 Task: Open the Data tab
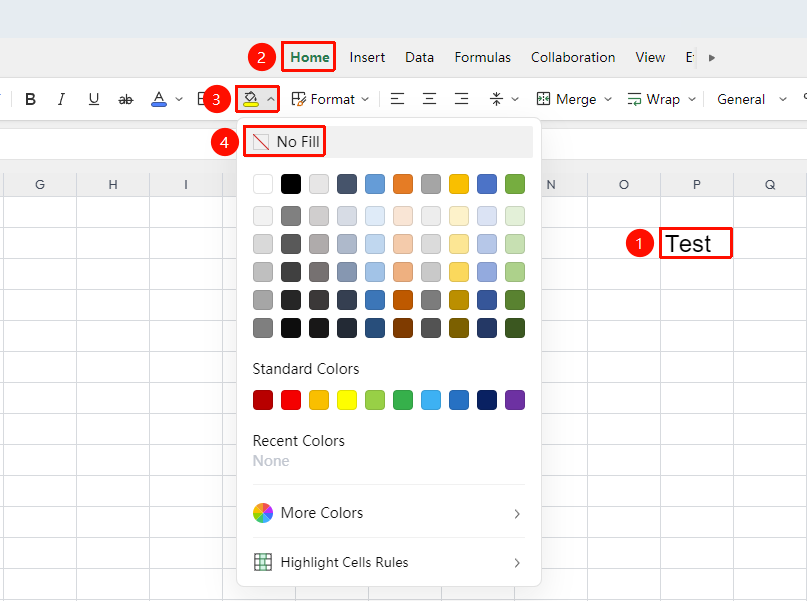[419, 57]
